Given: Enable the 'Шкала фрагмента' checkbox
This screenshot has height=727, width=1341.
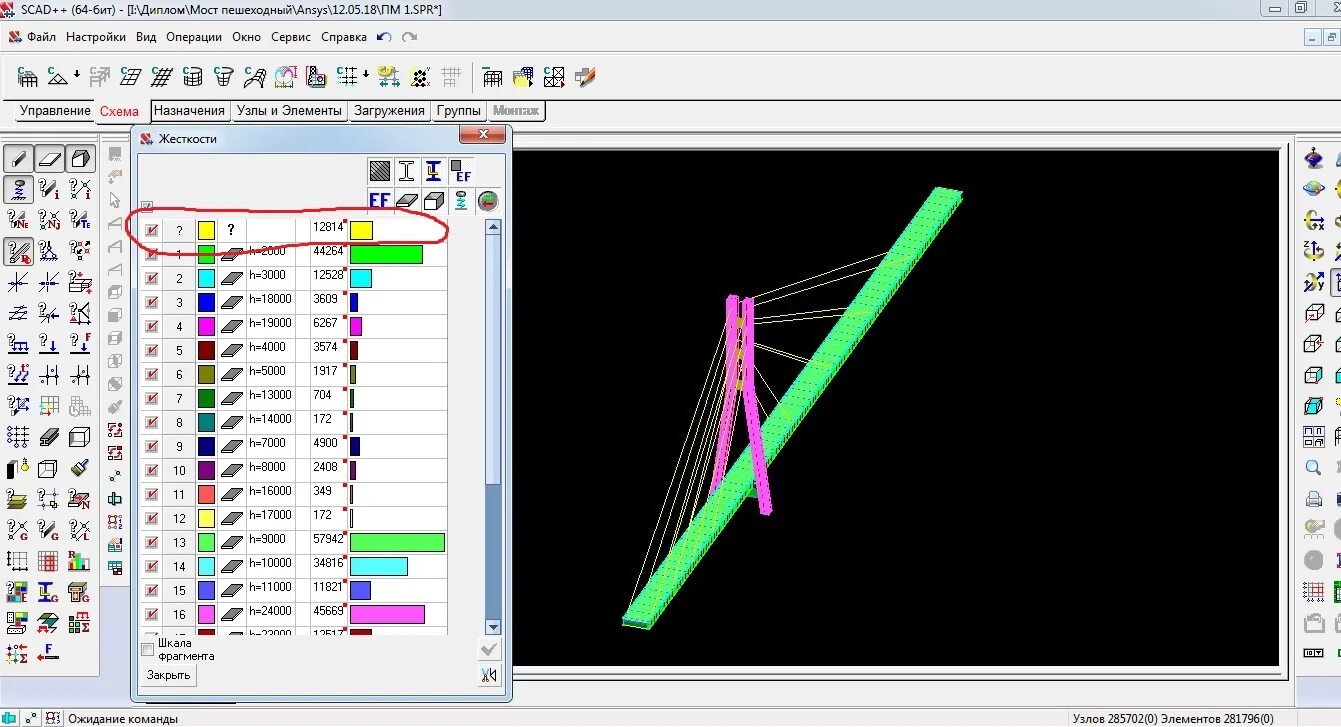Looking at the screenshot, I should [x=148, y=650].
